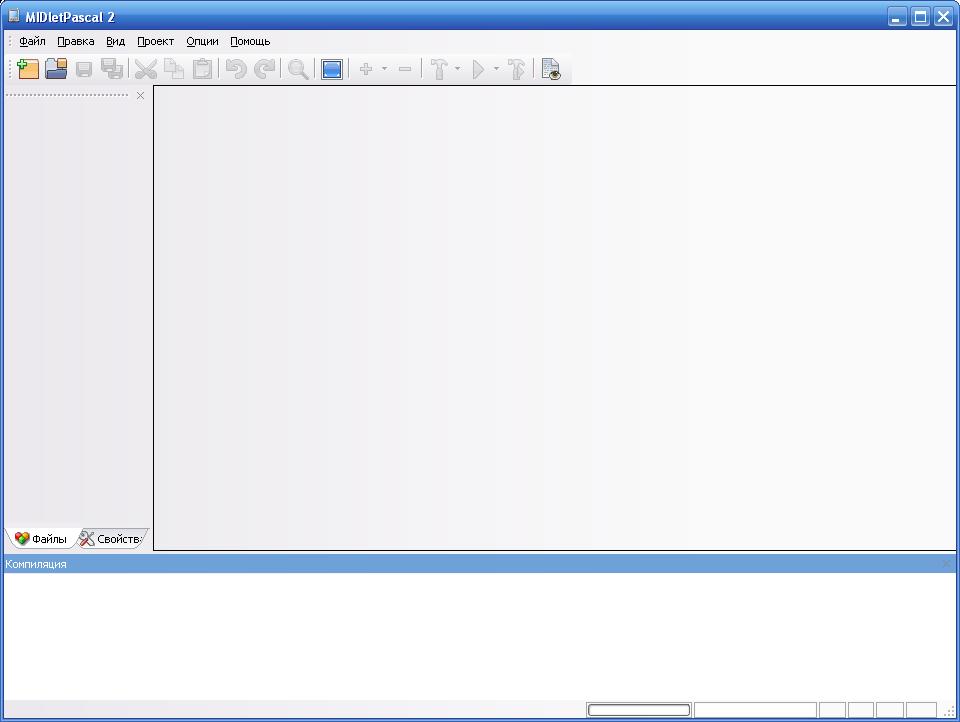Click the Find magnifier icon
The height and width of the screenshot is (722, 960).
coord(298,69)
